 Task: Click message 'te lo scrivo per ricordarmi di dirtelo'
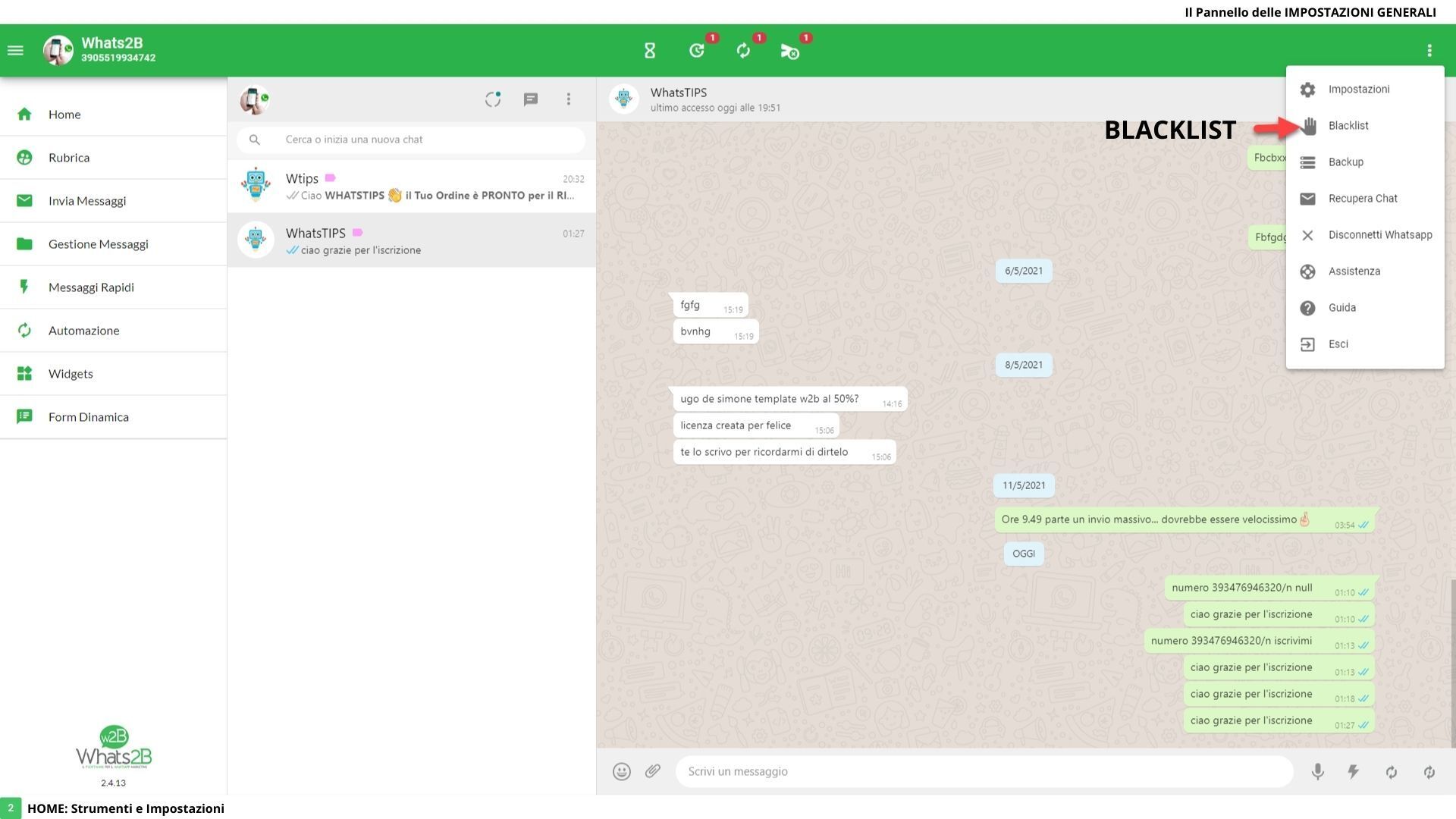point(784,452)
